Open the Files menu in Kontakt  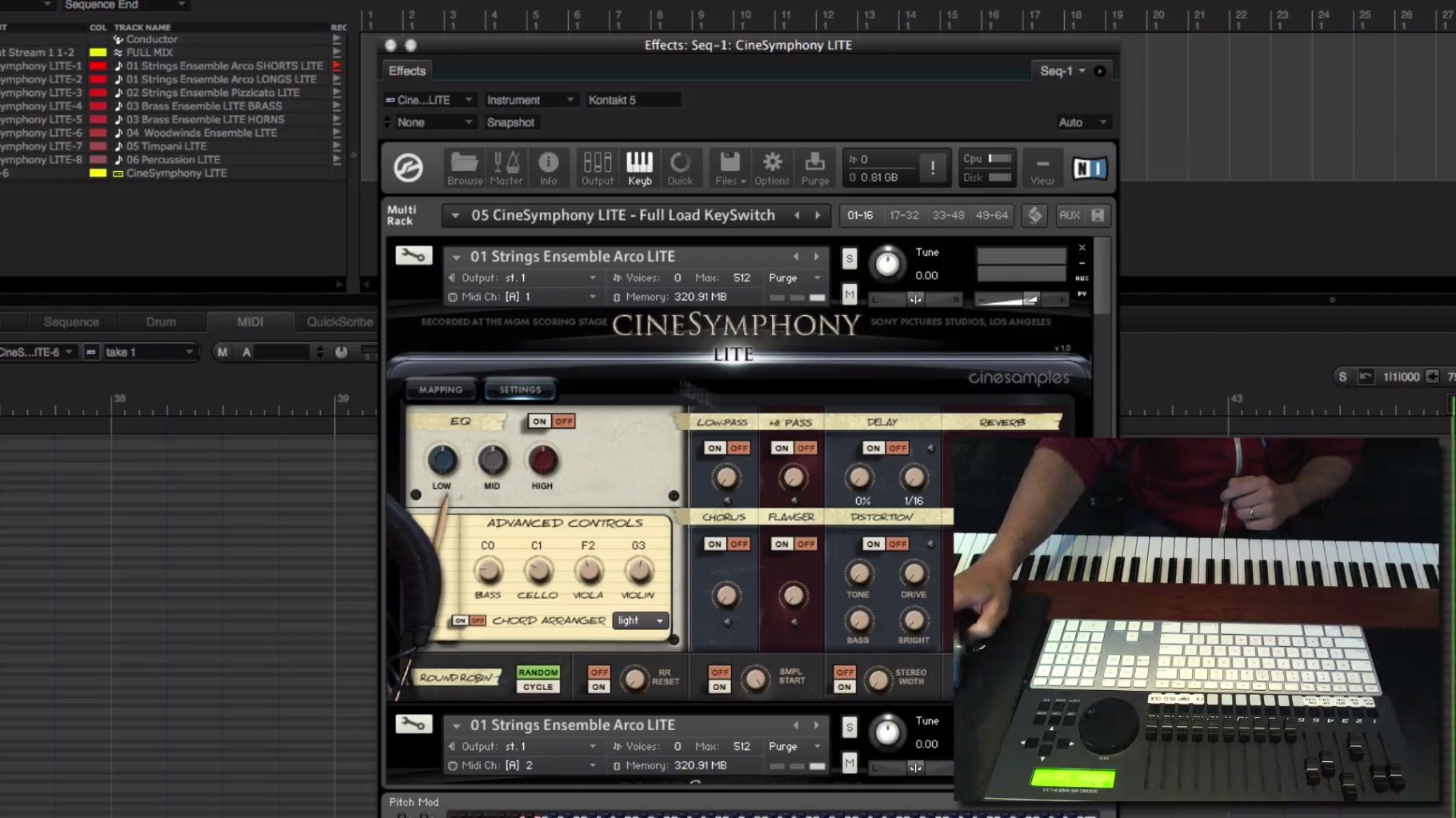(730, 168)
